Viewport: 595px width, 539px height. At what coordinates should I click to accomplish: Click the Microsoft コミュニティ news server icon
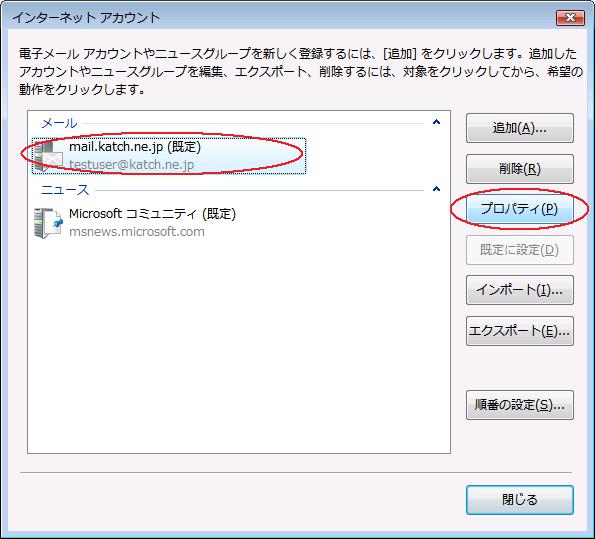pos(48,223)
